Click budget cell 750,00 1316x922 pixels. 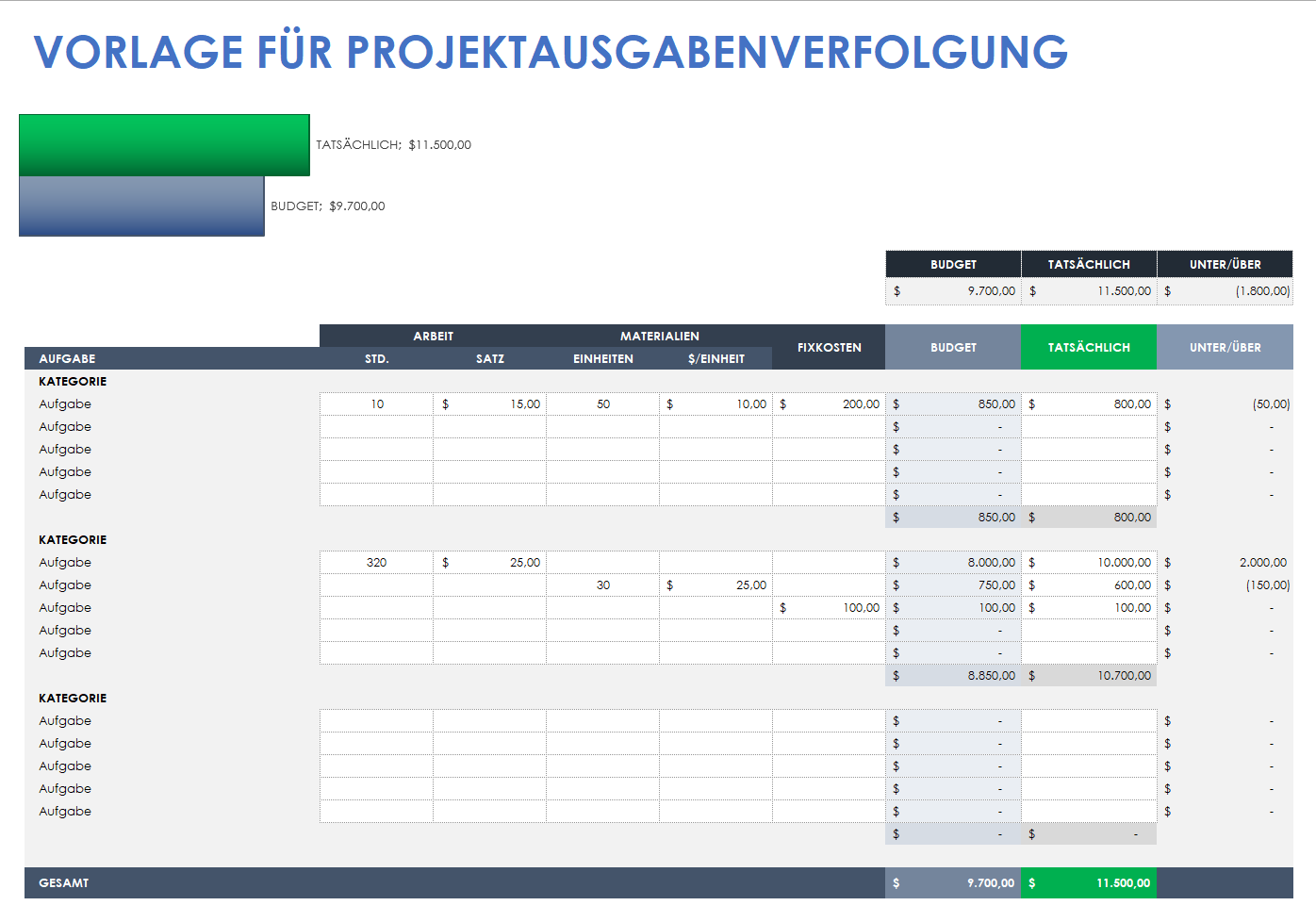click(x=953, y=584)
